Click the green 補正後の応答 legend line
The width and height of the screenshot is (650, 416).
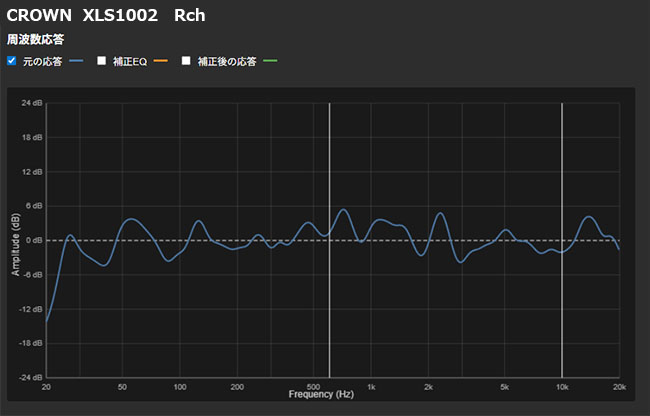tap(270, 61)
